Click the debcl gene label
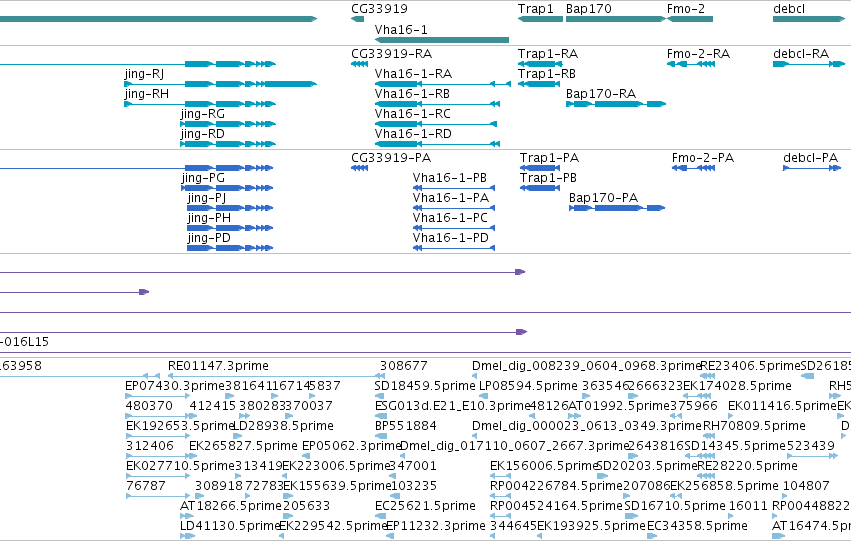The height and width of the screenshot is (541, 851). (789, 9)
